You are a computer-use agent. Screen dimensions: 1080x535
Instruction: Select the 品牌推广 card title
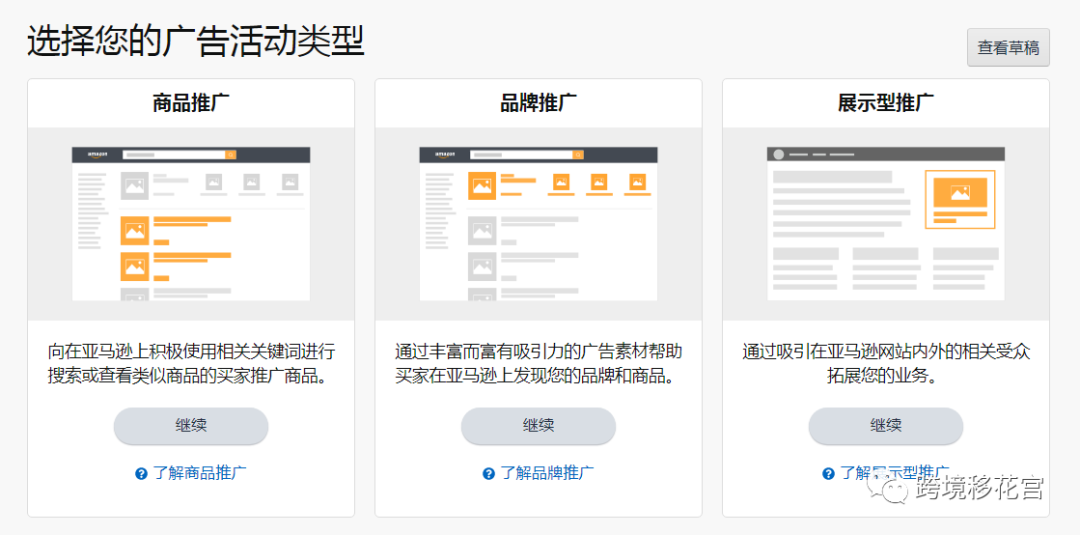click(x=538, y=103)
